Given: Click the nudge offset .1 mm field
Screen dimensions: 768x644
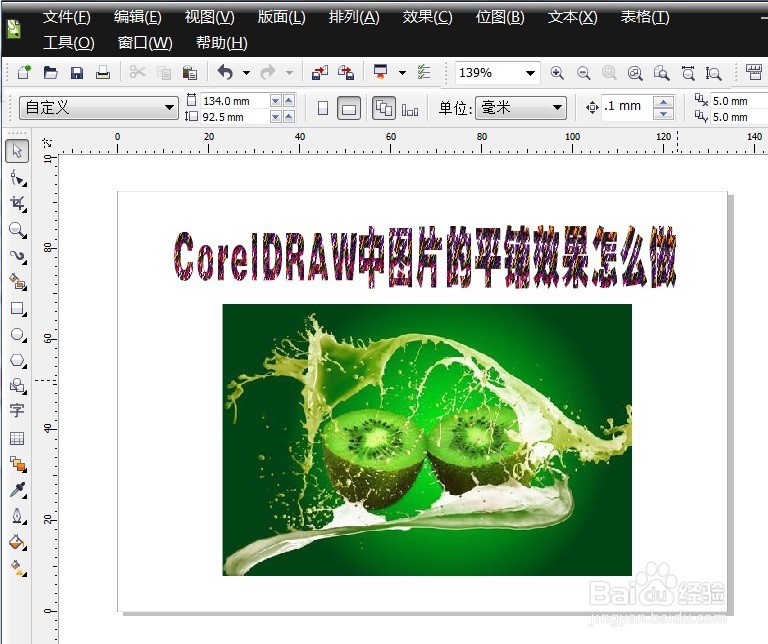Looking at the screenshot, I should coord(628,107).
